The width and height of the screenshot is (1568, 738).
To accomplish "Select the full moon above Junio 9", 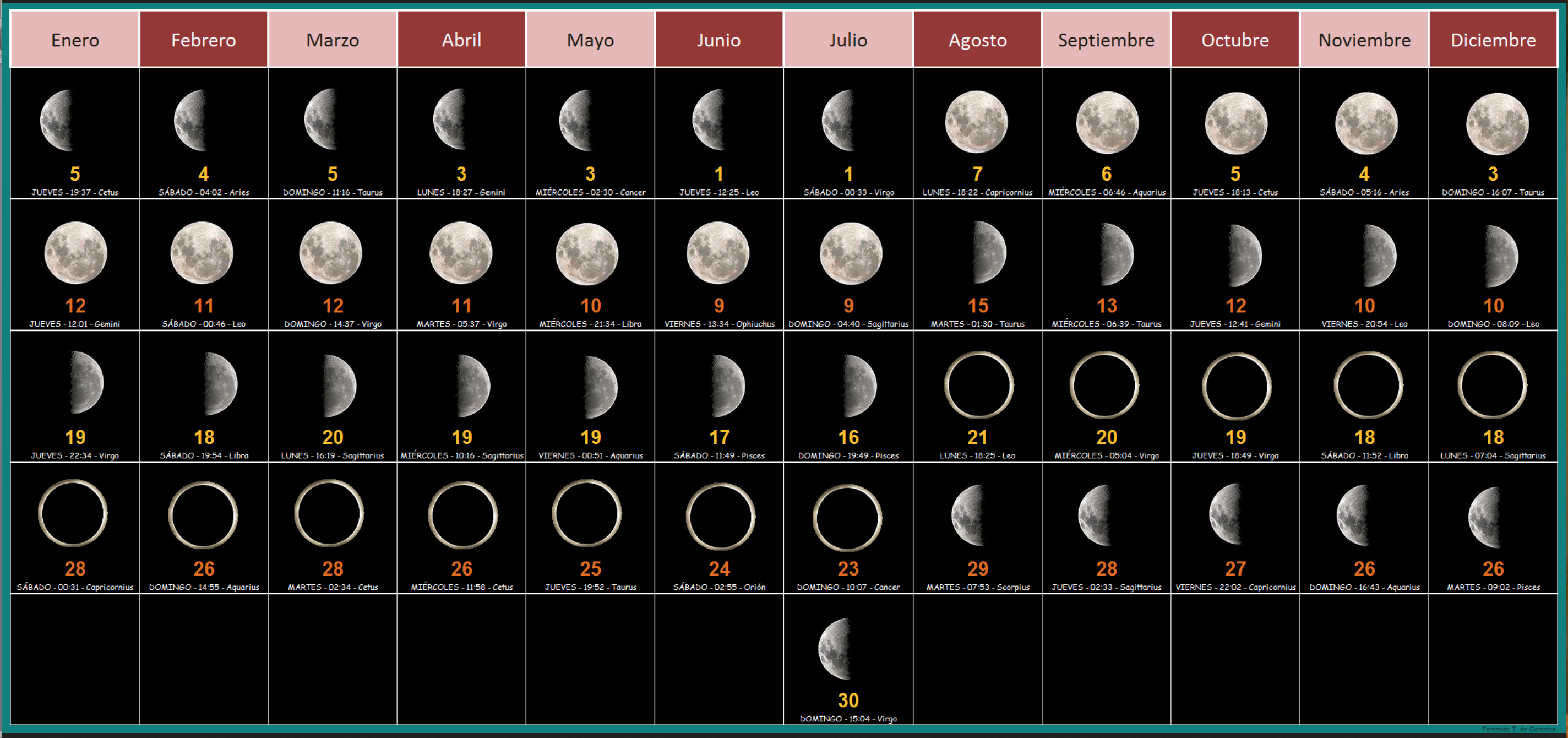I will coord(717,253).
